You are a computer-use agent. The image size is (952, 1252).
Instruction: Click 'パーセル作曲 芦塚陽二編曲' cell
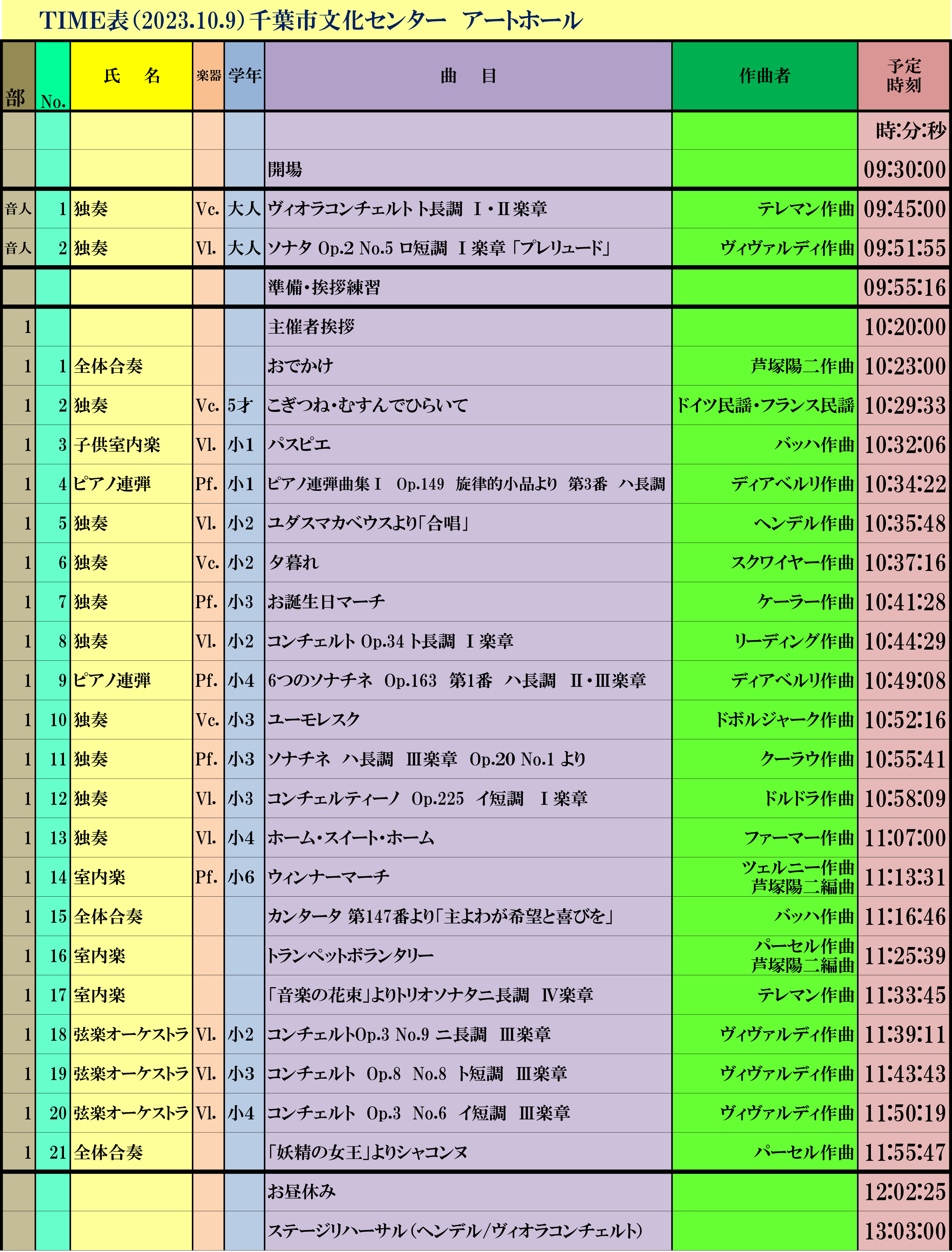764,956
